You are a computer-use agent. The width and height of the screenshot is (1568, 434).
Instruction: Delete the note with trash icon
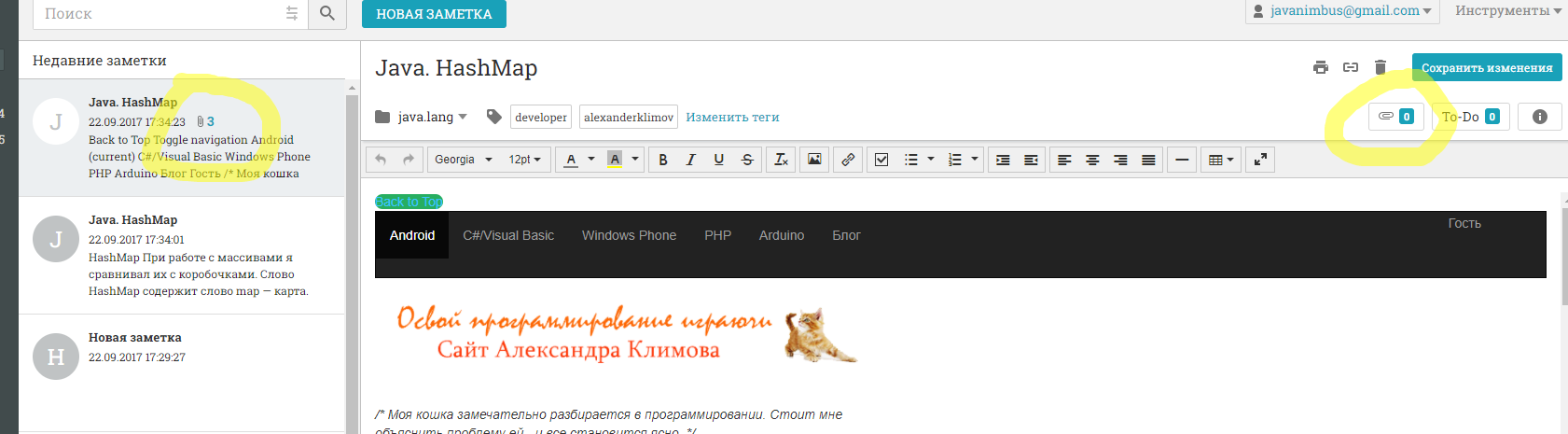pyautogui.click(x=1381, y=67)
